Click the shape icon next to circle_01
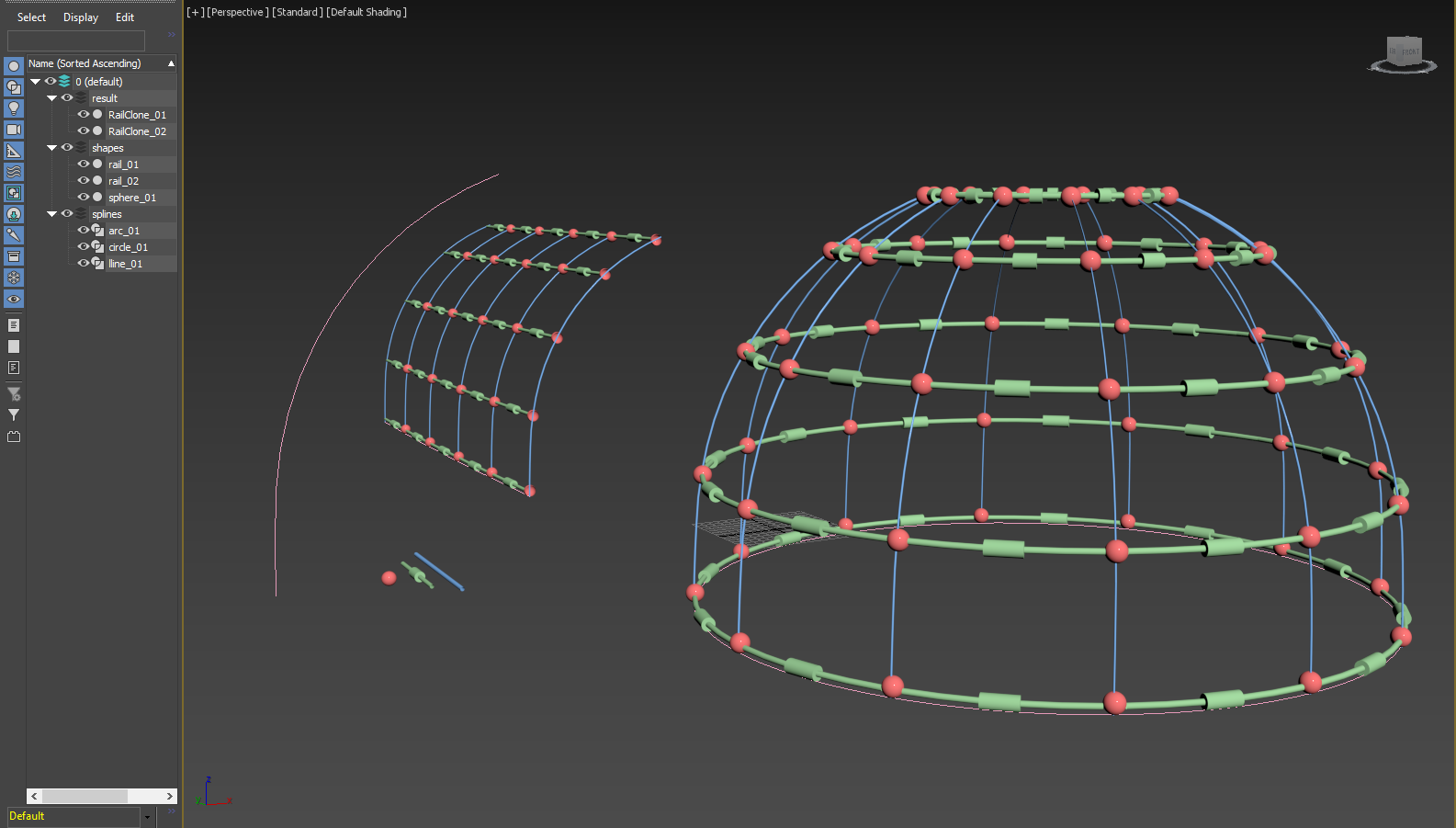 [97, 247]
